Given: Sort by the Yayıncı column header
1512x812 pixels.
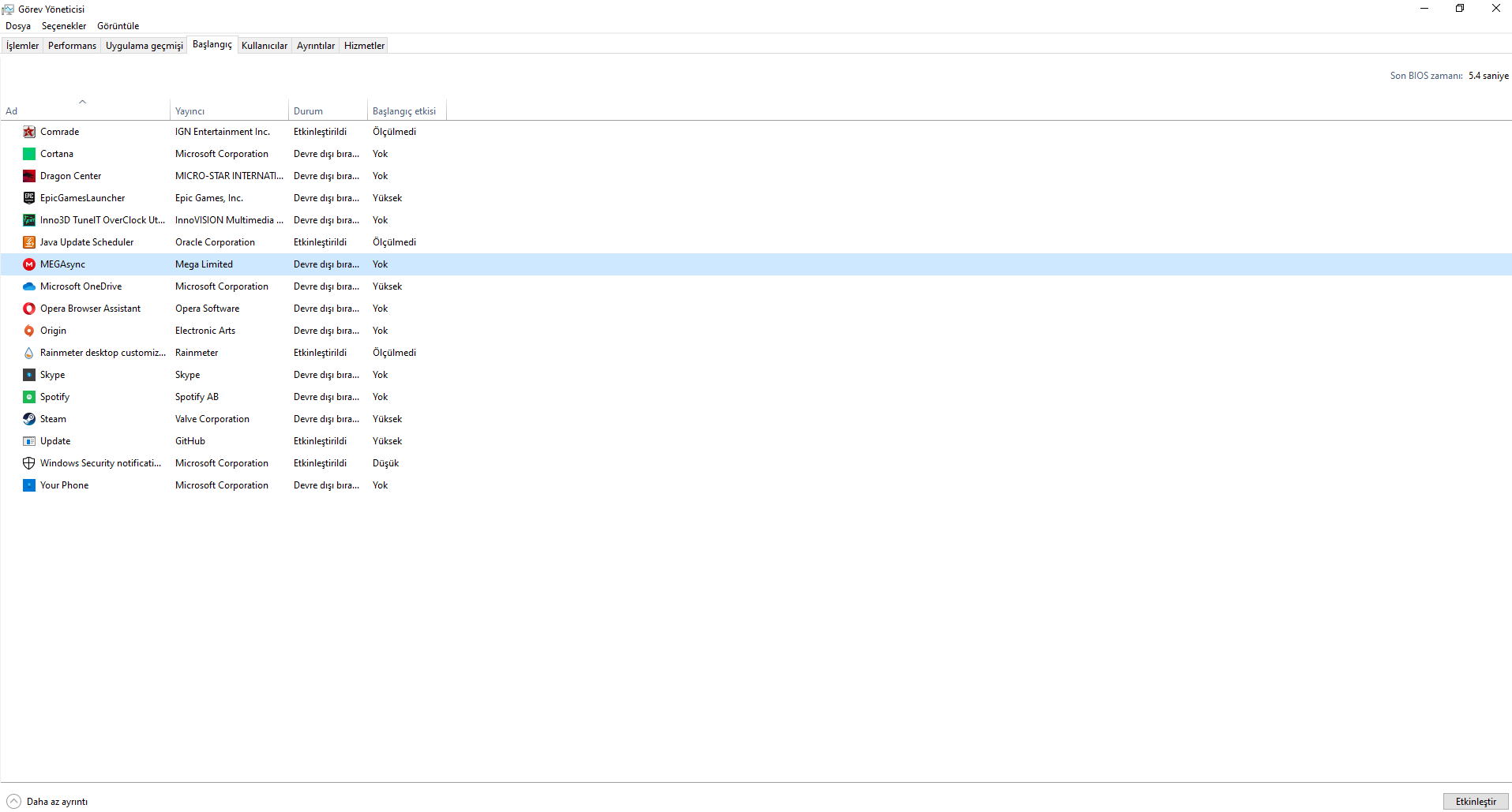Looking at the screenshot, I should tap(229, 111).
